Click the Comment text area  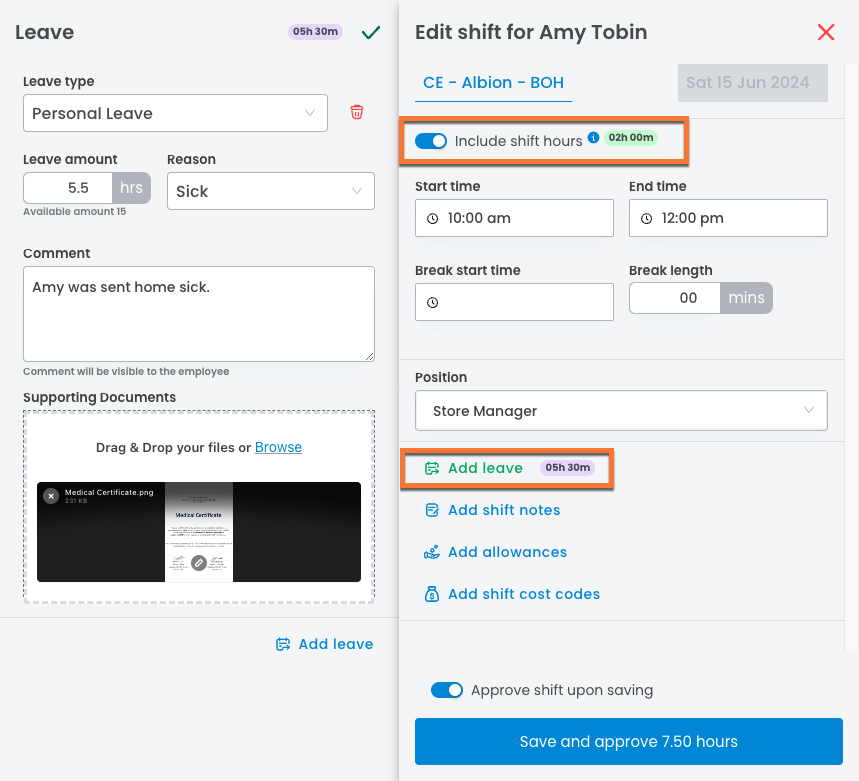(x=199, y=313)
